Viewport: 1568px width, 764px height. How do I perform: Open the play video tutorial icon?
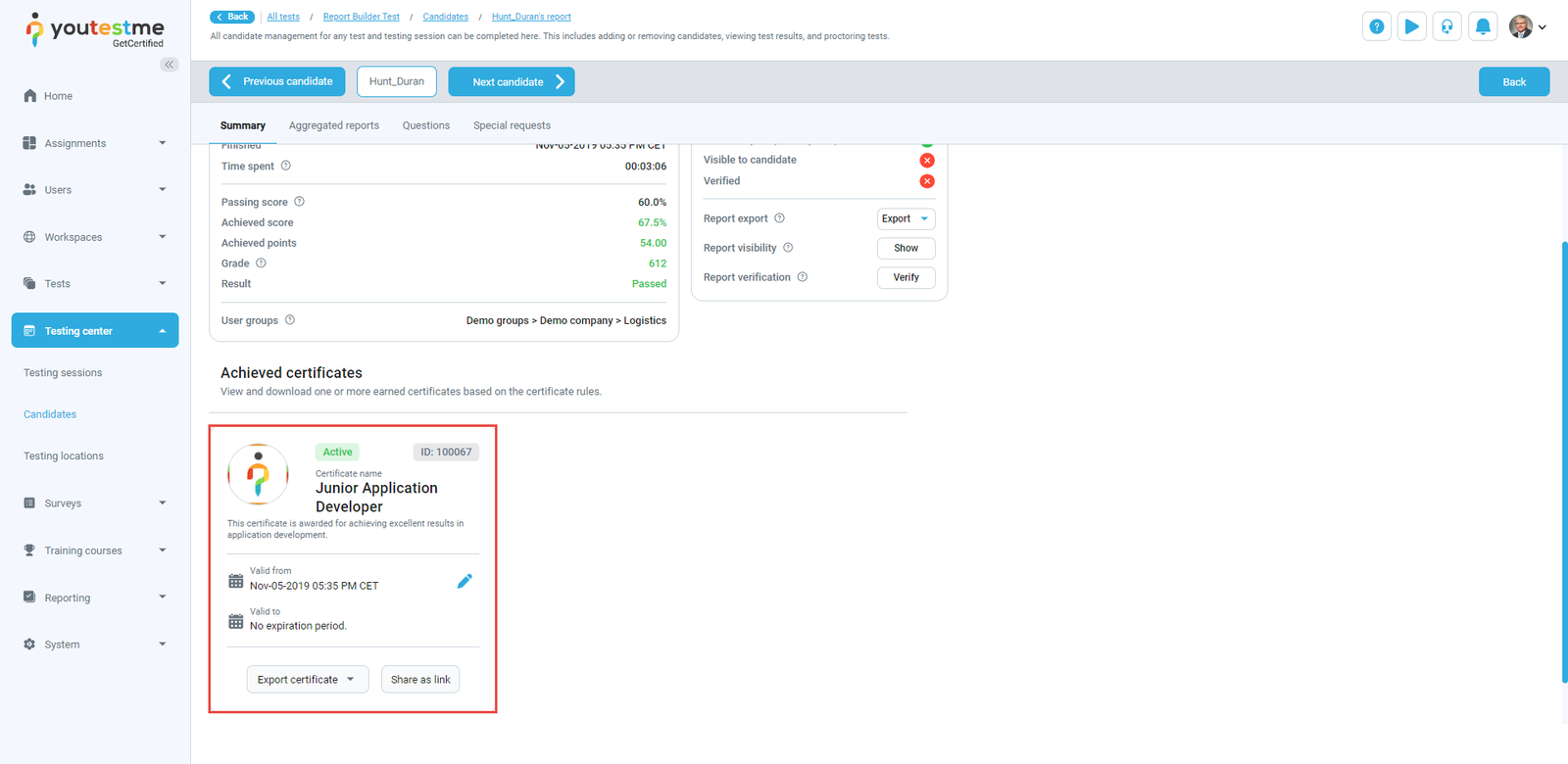(1411, 26)
